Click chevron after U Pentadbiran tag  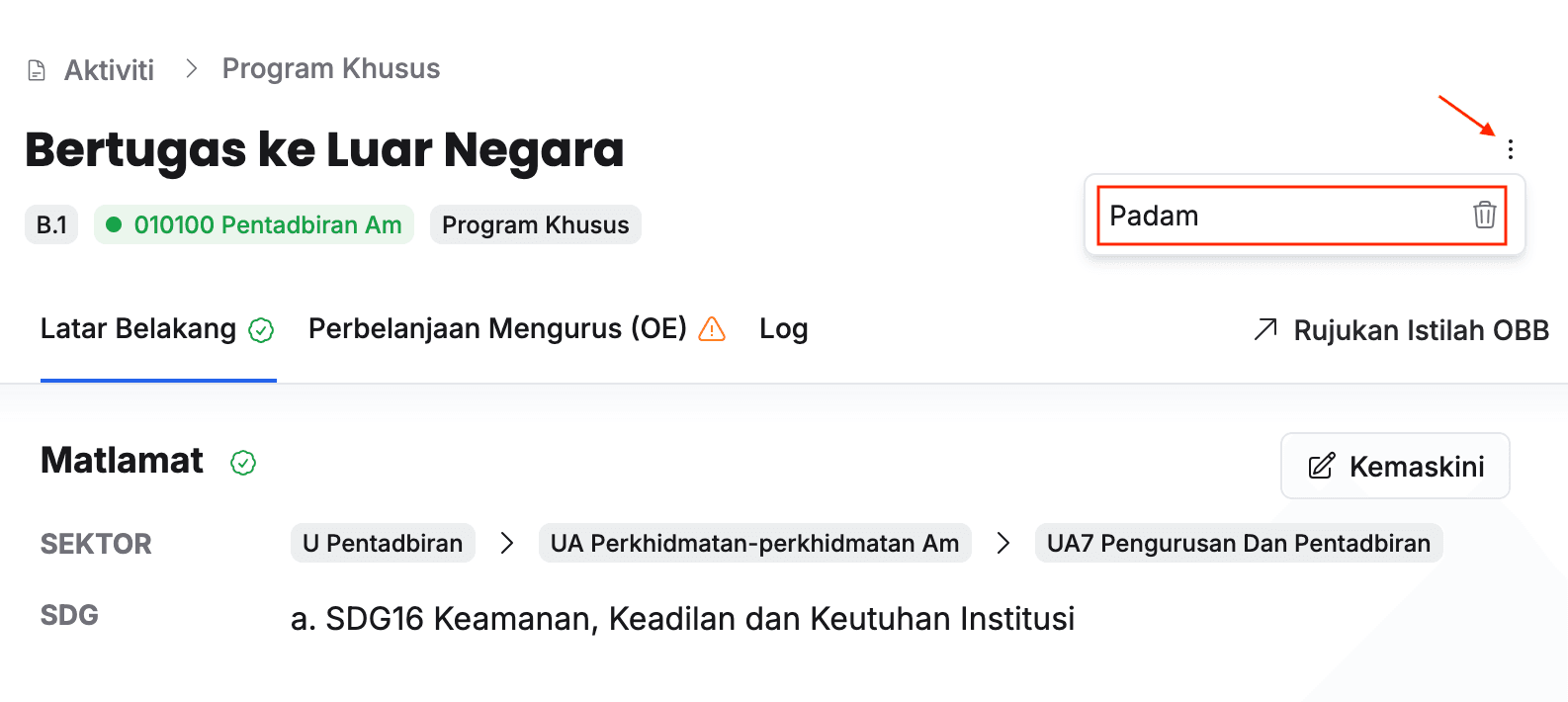(507, 543)
